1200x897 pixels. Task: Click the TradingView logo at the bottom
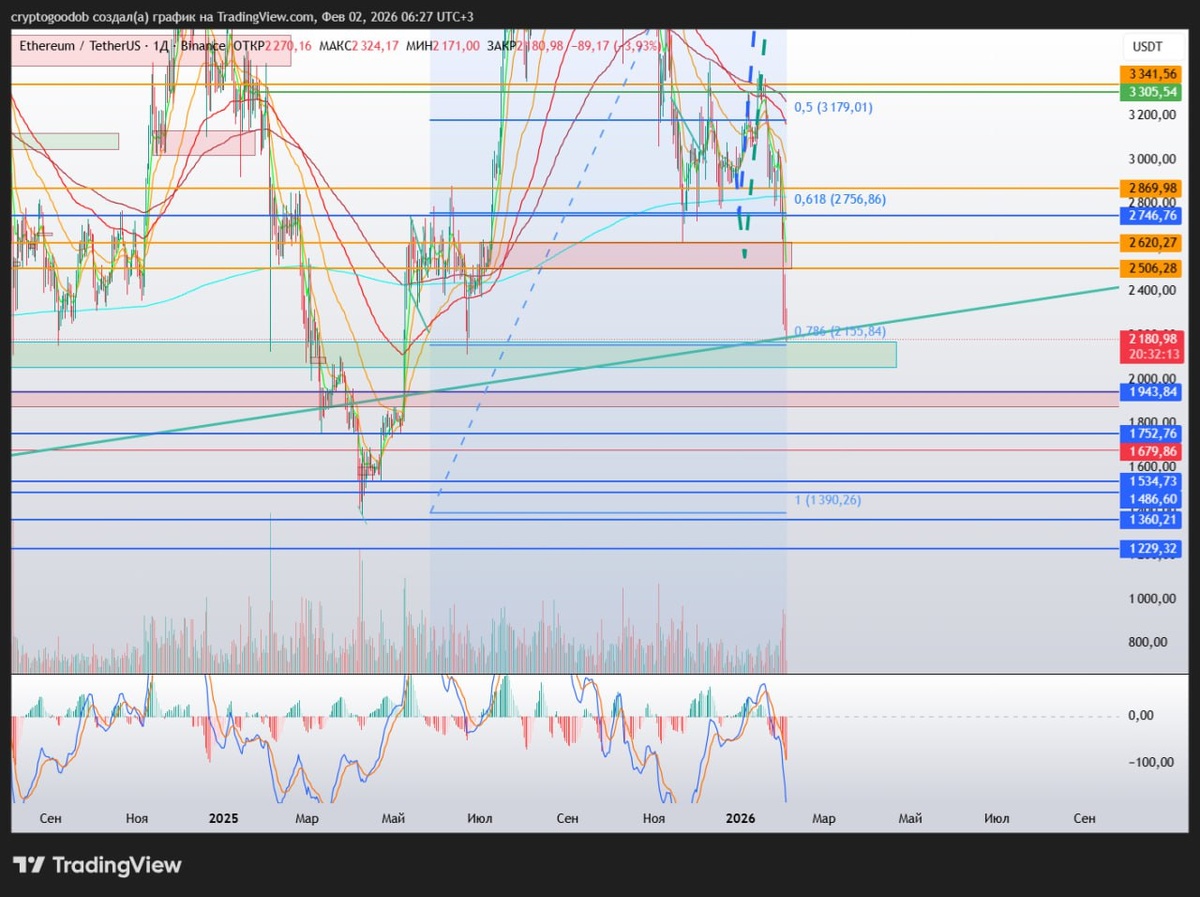point(97,865)
